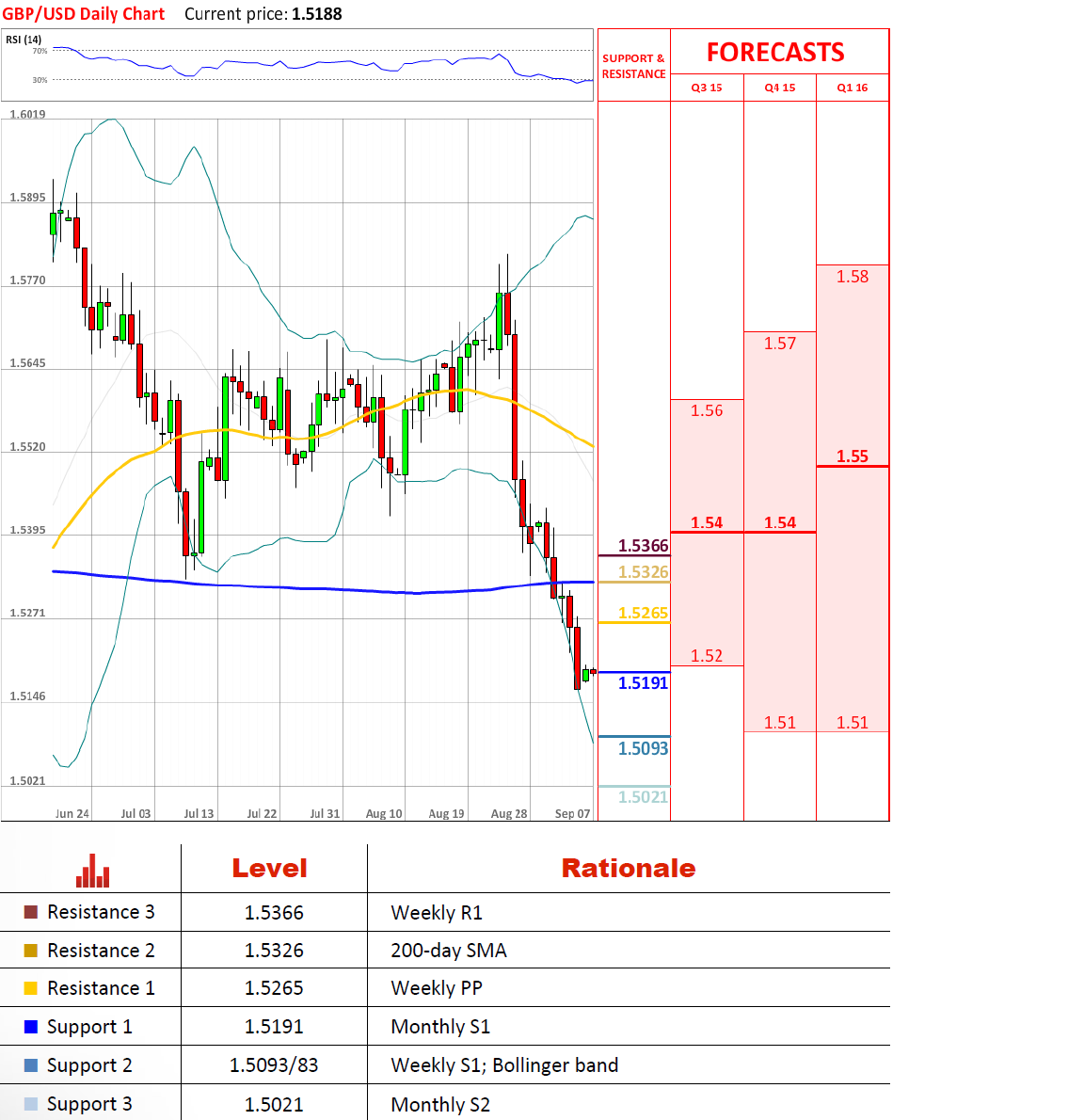Click the 1.6019 price axis label
The image size is (1084, 1120).
tap(28, 114)
